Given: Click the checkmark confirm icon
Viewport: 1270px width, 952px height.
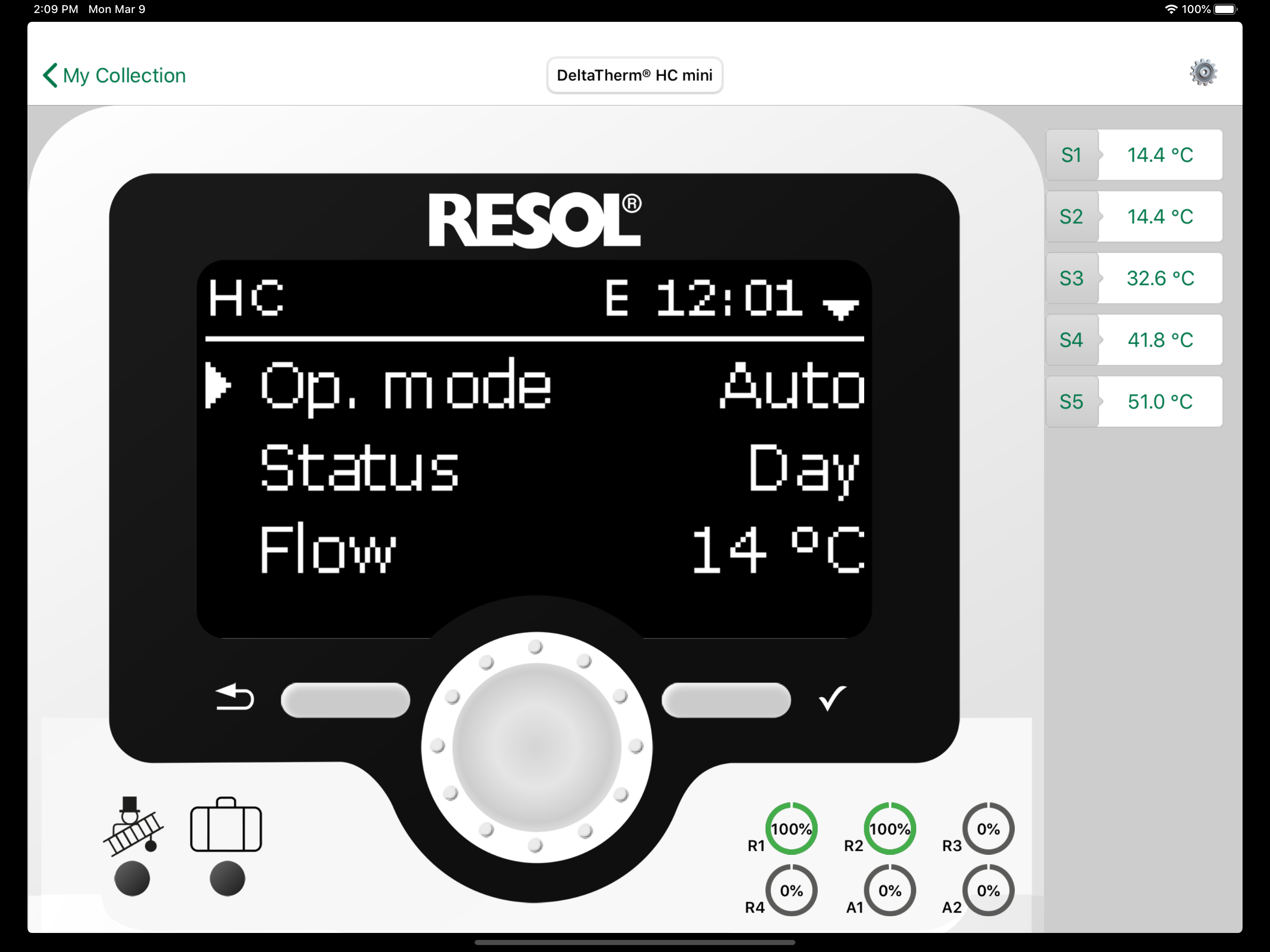Looking at the screenshot, I should [x=833, y=698].
